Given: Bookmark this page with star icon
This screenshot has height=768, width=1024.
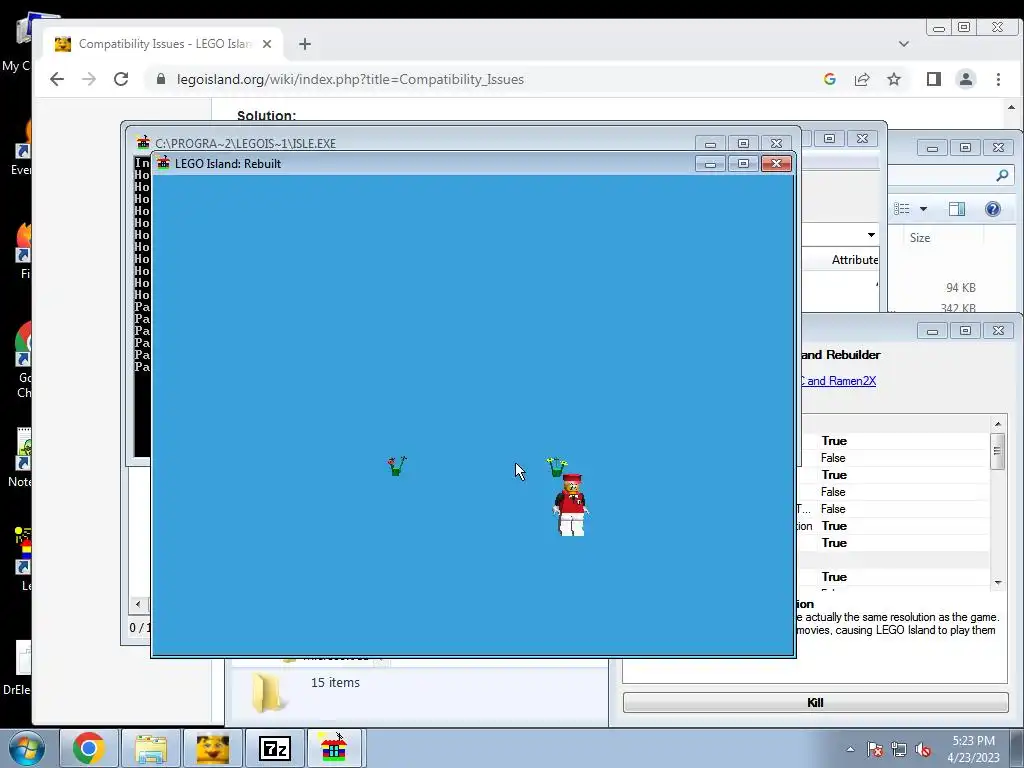Looking at the screenshot, I should [x=893, y=79].
